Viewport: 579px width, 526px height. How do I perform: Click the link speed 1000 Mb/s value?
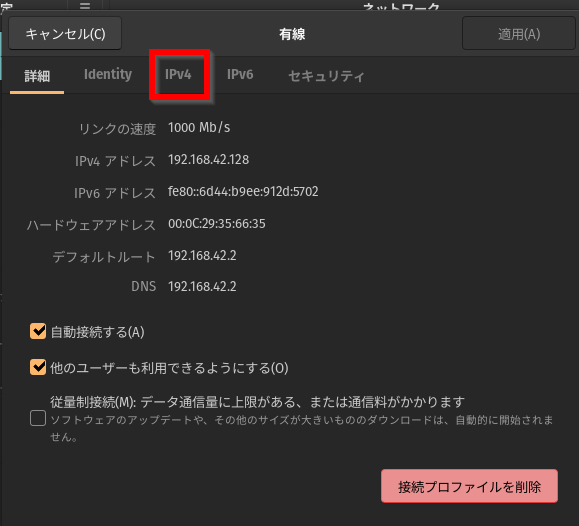point(199,127)
